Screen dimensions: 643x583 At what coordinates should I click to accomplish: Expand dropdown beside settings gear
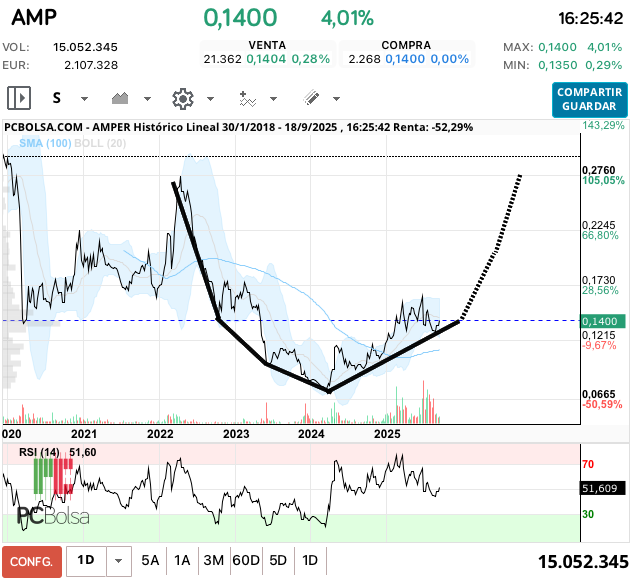tap(210, 99)
